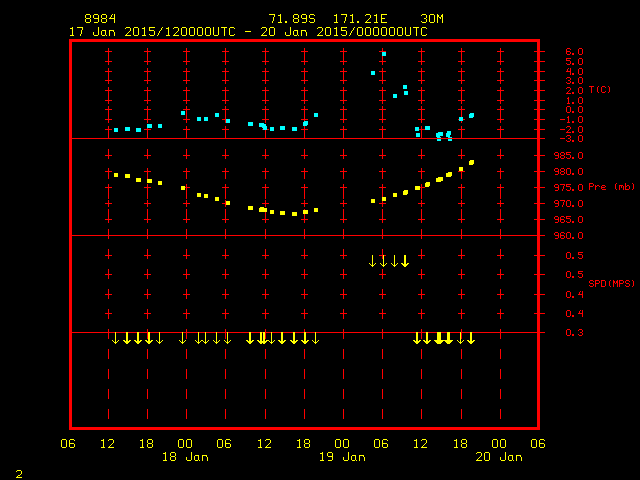This screenshot has width=640, height=480.
Task: Click the leftmost wind arrow on 0.3 line
Action: coord(116,338)
